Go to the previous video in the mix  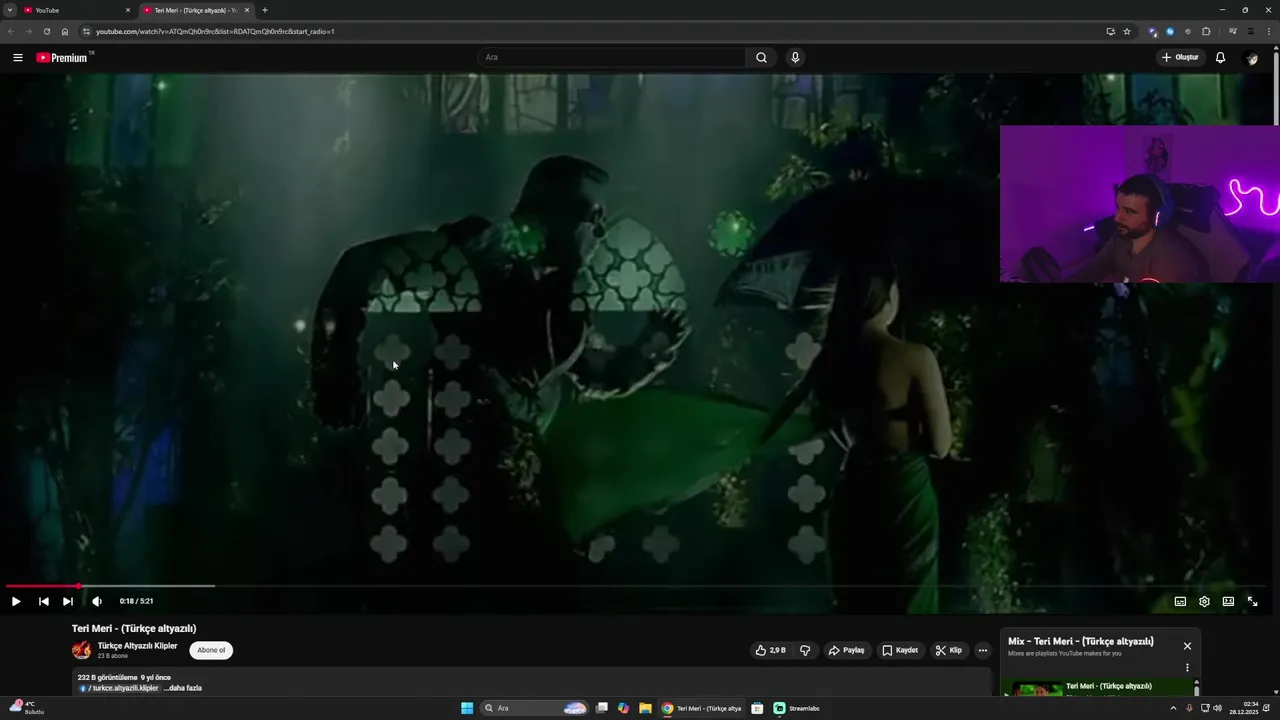(43, 601)
